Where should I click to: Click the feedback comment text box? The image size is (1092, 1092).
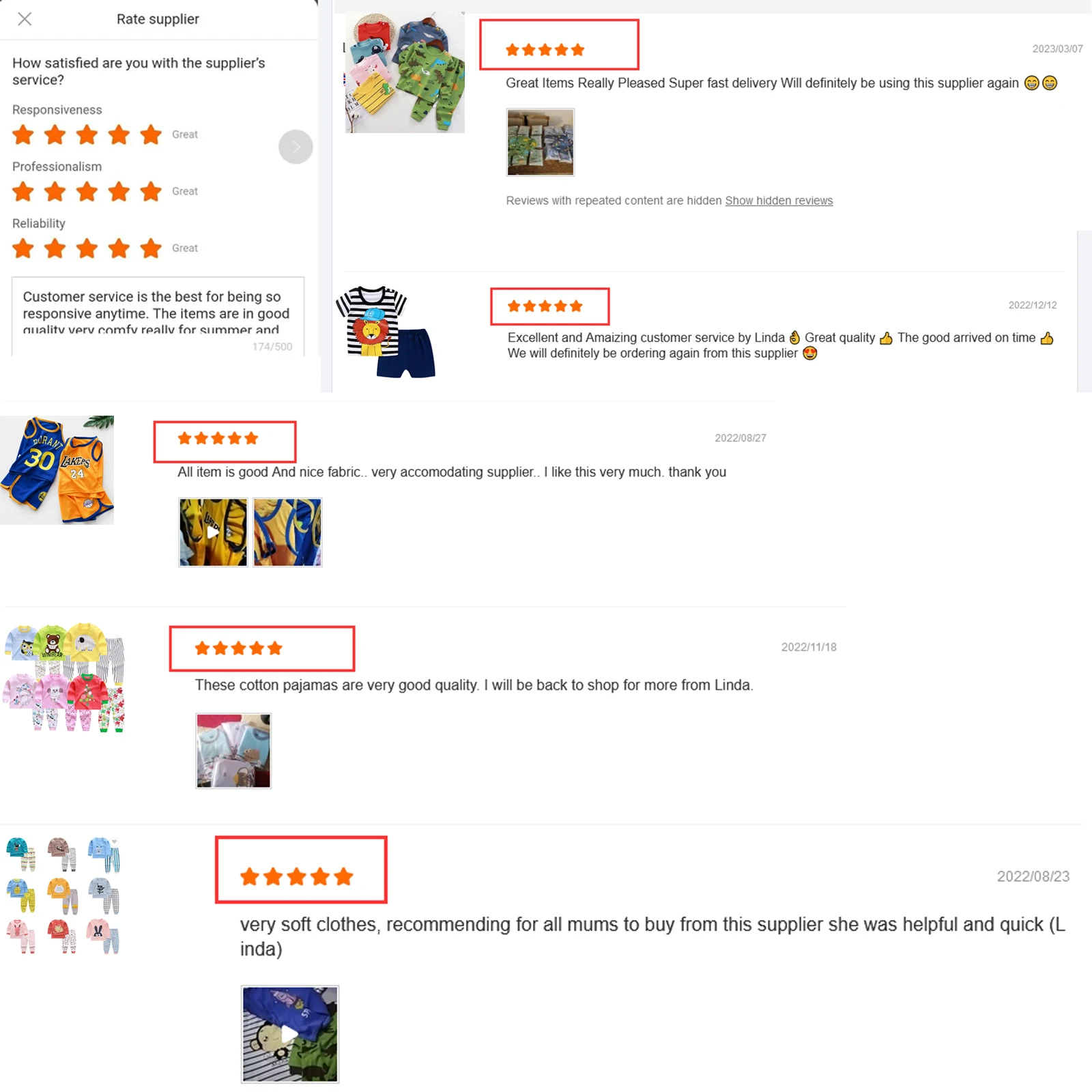tap(158, 316)
